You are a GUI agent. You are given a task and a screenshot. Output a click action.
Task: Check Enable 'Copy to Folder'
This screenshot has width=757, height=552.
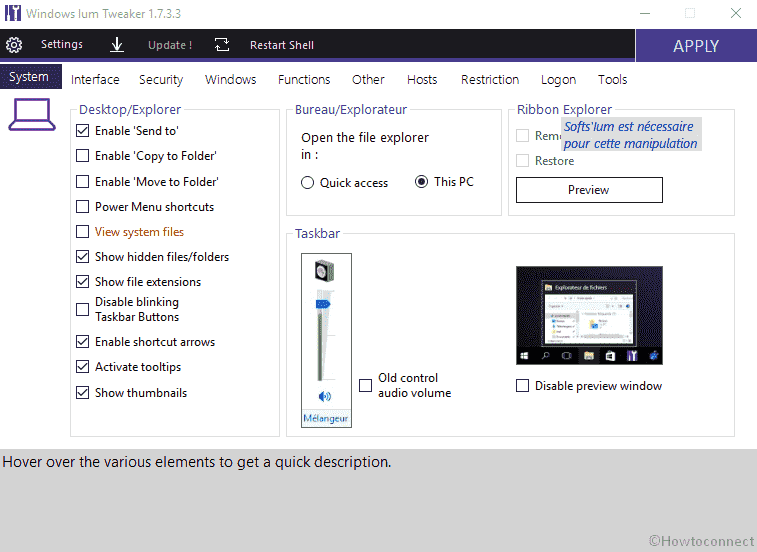(x=83, y=156)
